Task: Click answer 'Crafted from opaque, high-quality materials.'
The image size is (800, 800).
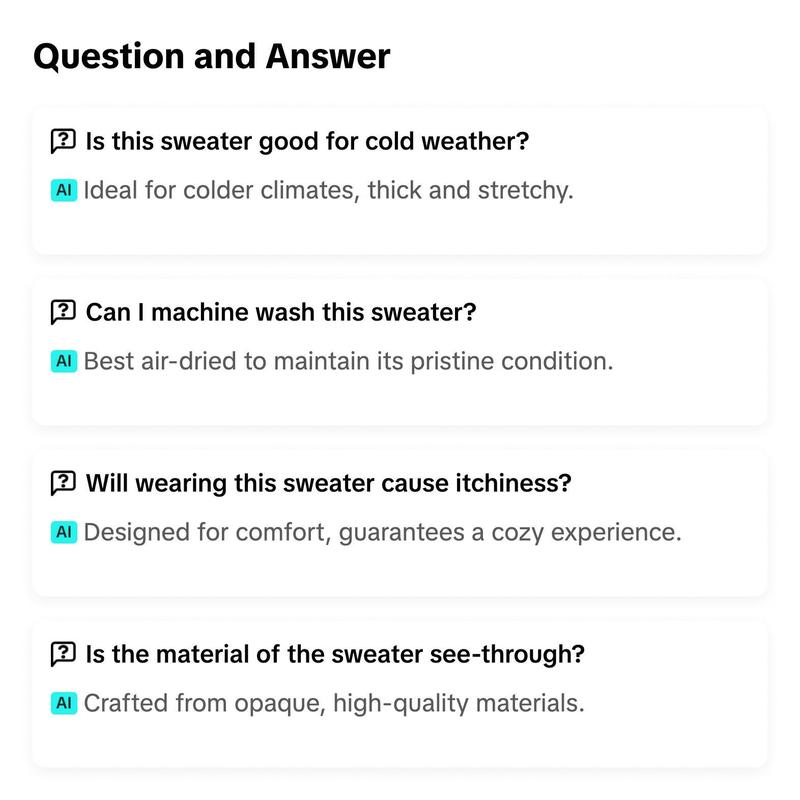Action: (x=334, y=704)
